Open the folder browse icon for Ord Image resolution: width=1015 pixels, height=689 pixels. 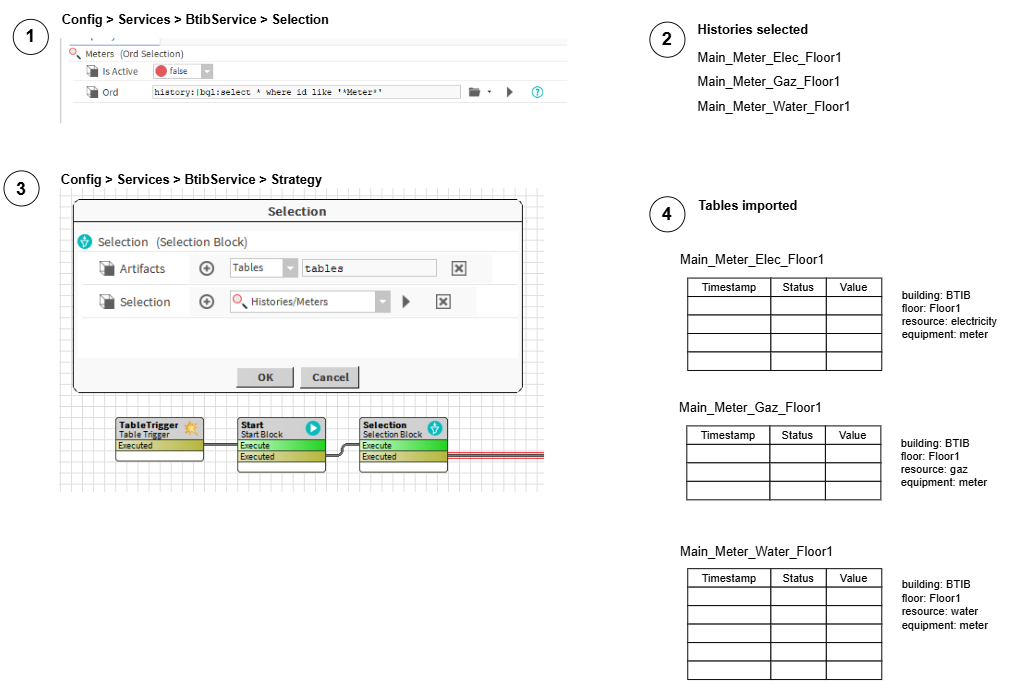click(476, 92)
